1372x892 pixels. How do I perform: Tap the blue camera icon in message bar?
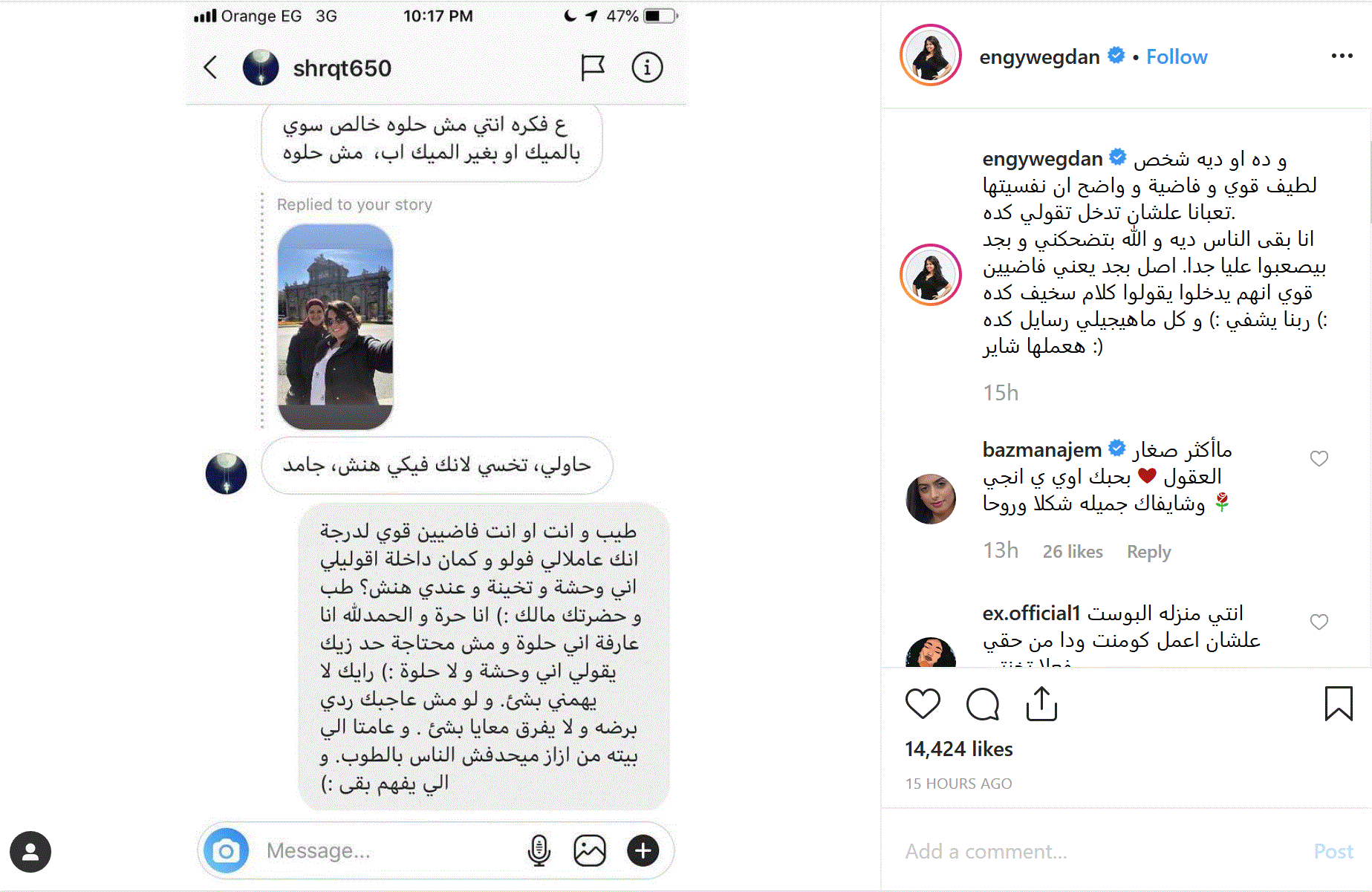tap(226, 850)
